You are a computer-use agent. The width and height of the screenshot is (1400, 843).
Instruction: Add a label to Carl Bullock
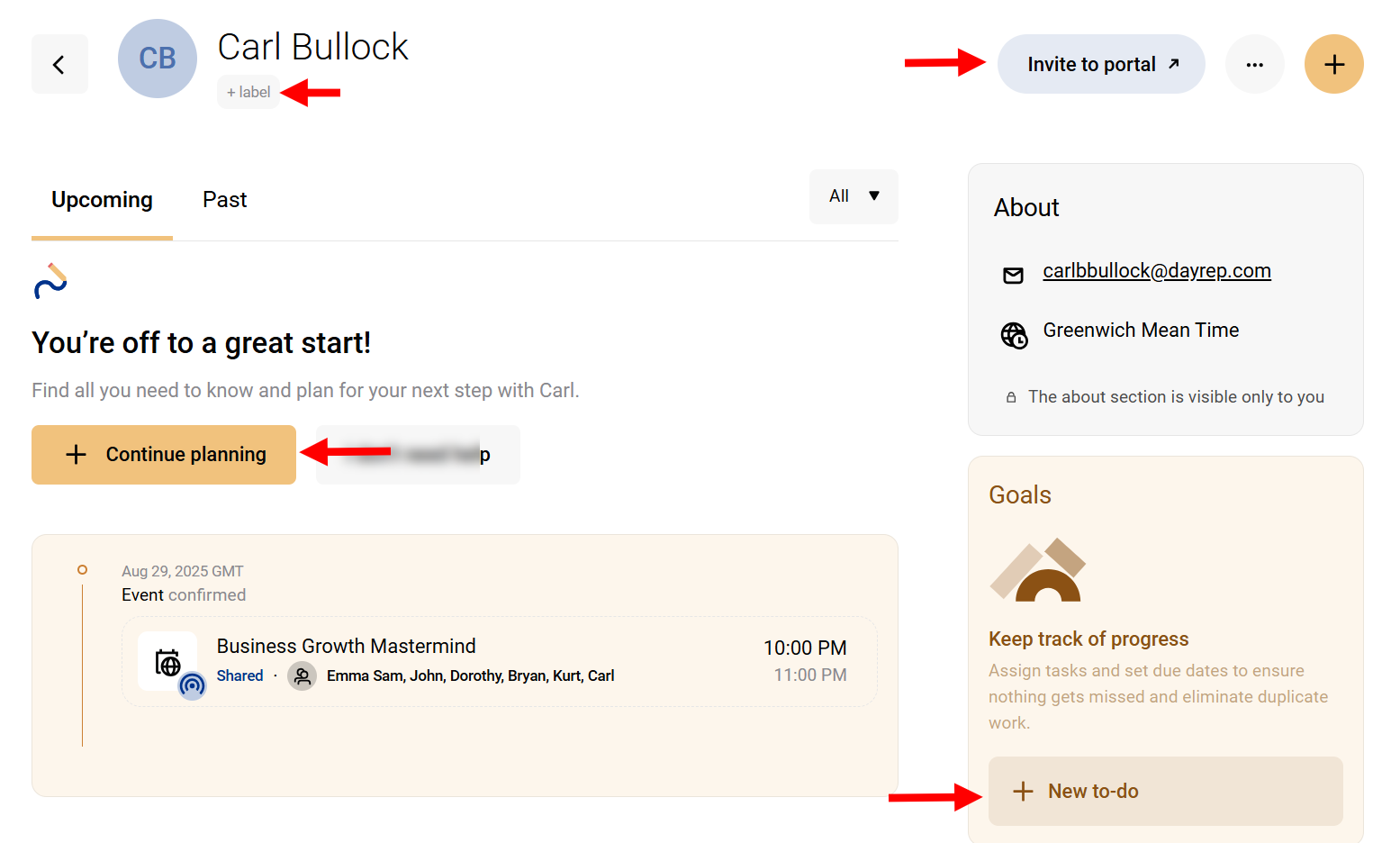248,92
